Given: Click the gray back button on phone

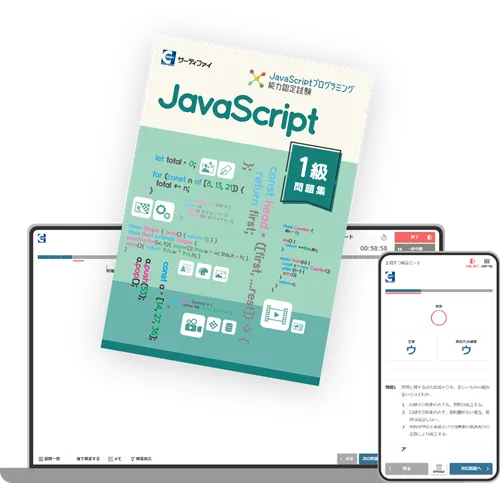Looking at the screenshot, I should coord(407,468).
